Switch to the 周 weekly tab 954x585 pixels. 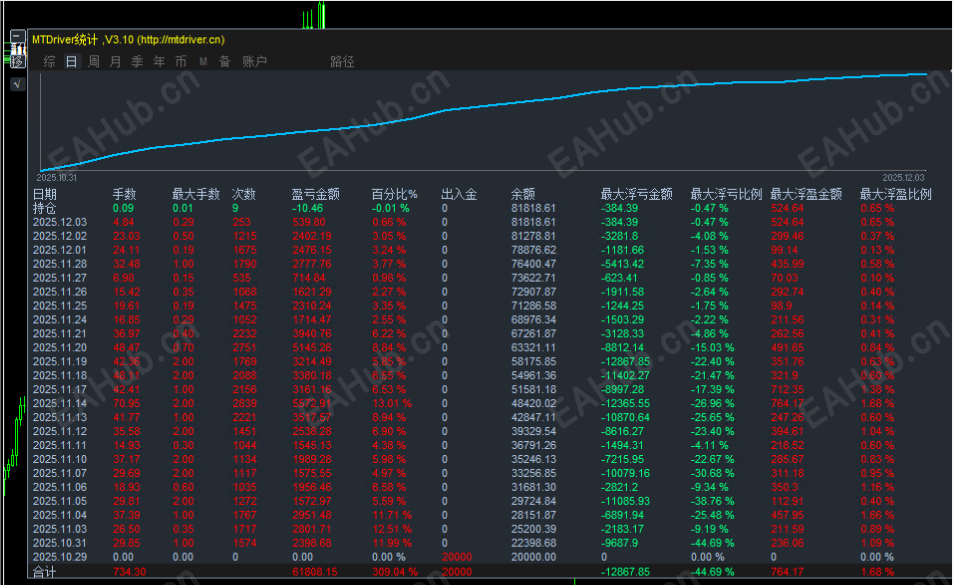click(x=93, y=61)
